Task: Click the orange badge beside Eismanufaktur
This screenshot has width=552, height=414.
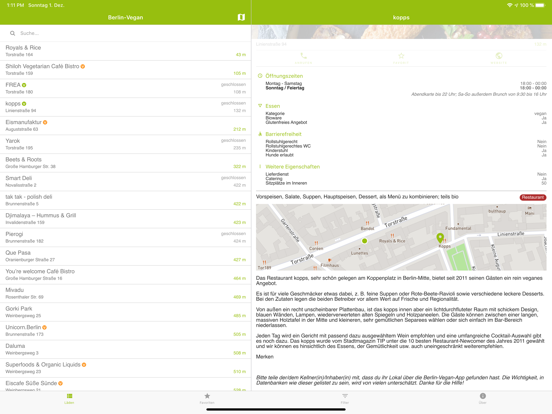Action: pyautogui.click(x=45, y=122)
